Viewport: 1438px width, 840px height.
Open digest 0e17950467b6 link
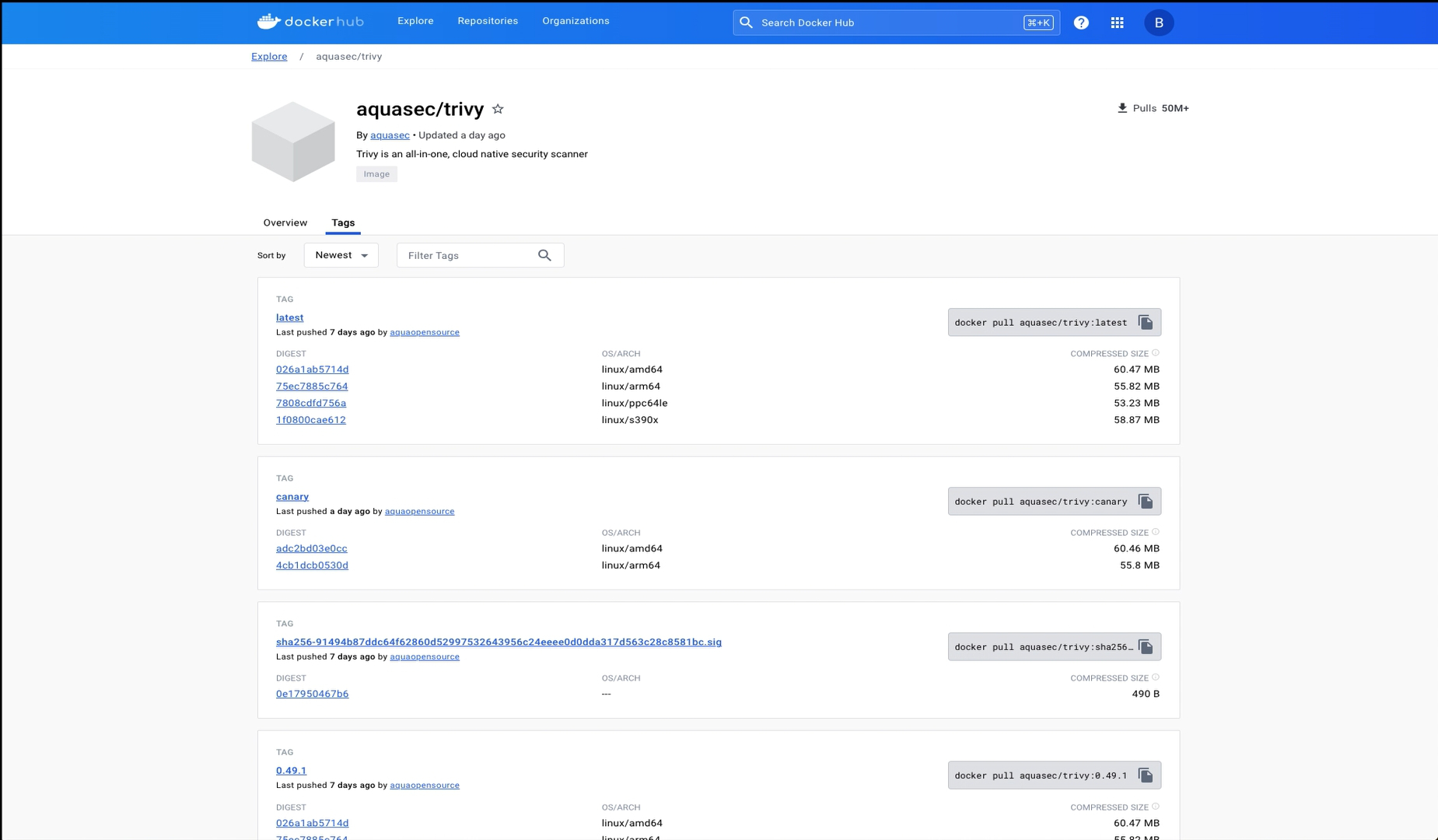click(x=312, y=694)
